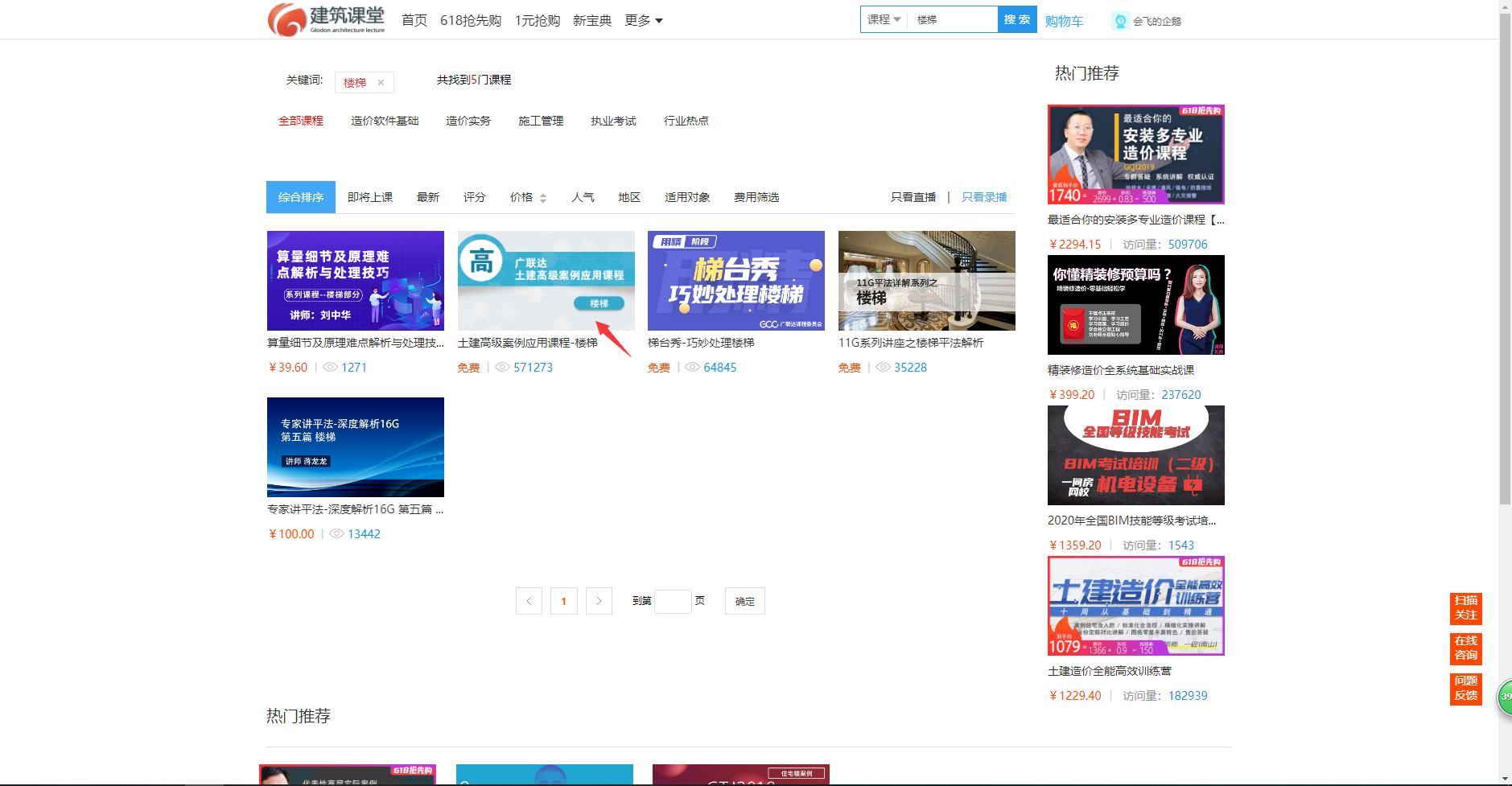Open 精装修预算 recommended thumbnail

[1136, 305]
